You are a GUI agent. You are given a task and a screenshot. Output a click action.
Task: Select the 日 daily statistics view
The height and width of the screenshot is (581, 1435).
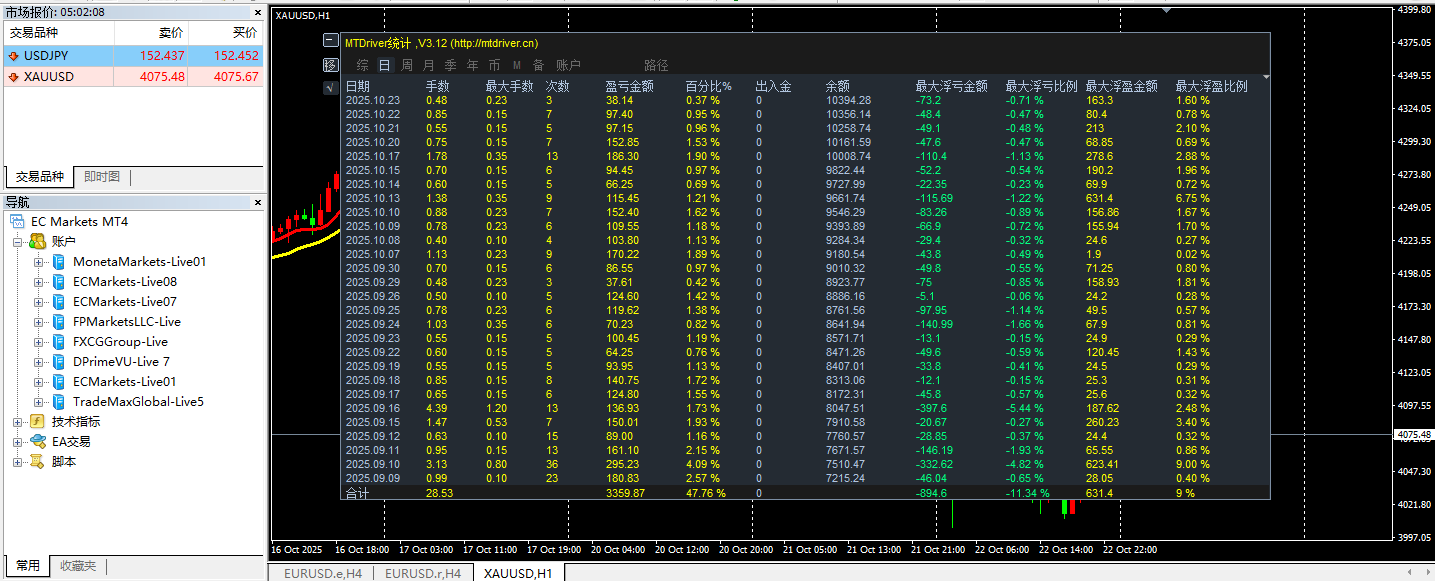[384, 65]
